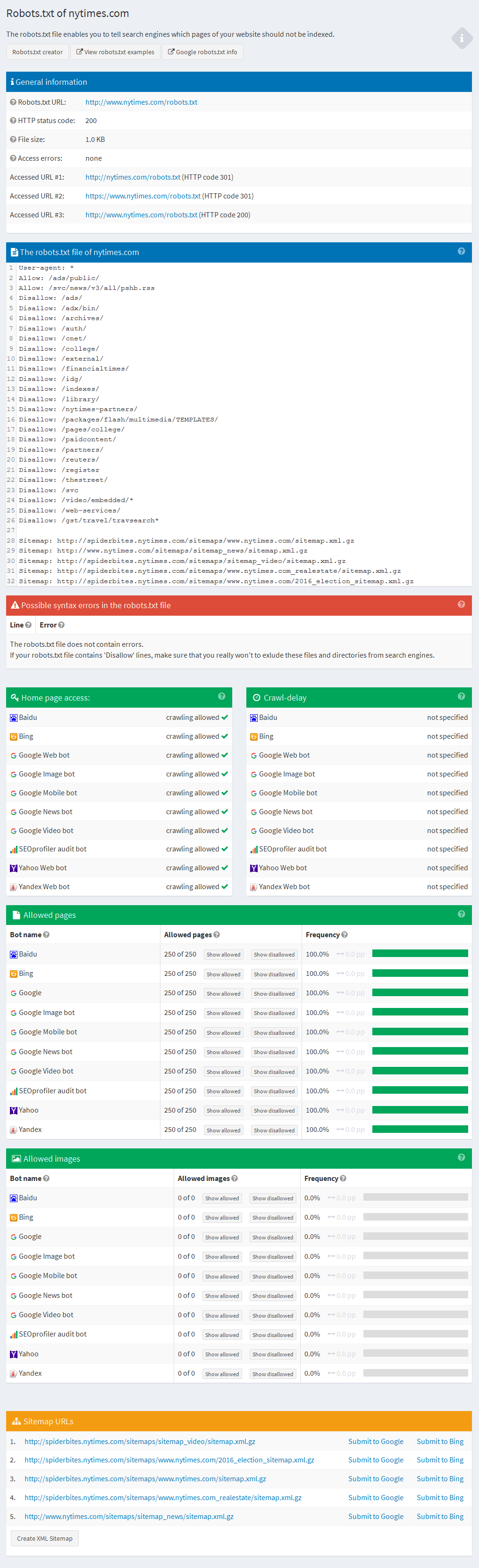Open help icon in robots.txt file header
Viewport: 479px width, 1568px height.
tap(462, 251)
